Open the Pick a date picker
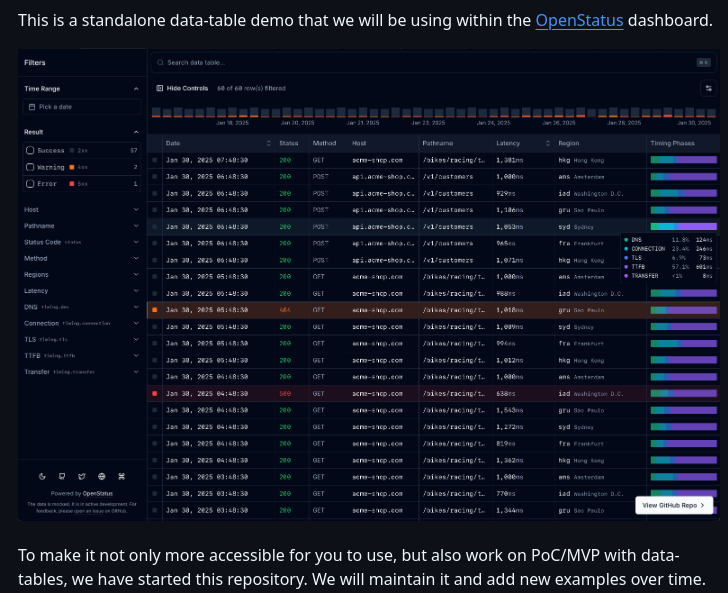This screenshot has height=593, width=728. coord(82,107)
